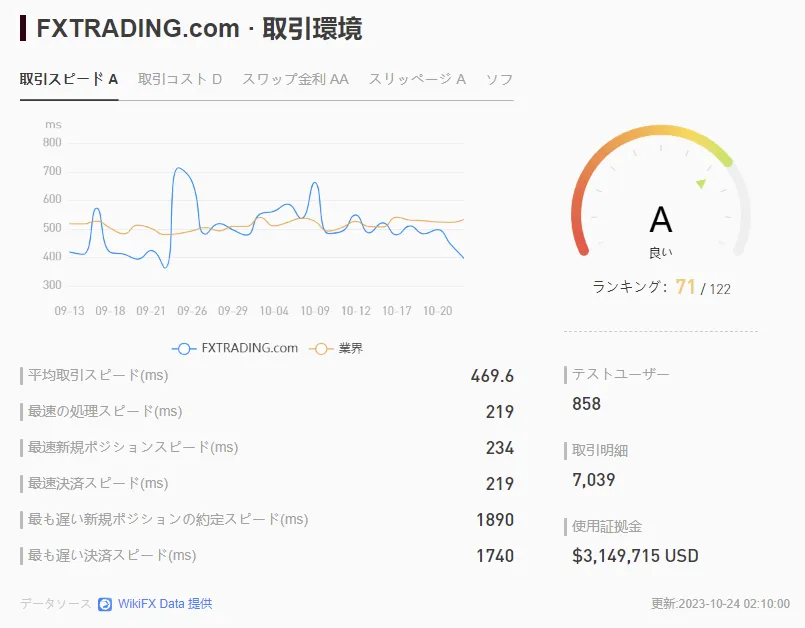Click the average speed value 469.6
The image size is (805, 628).
[x=492, y=376]
